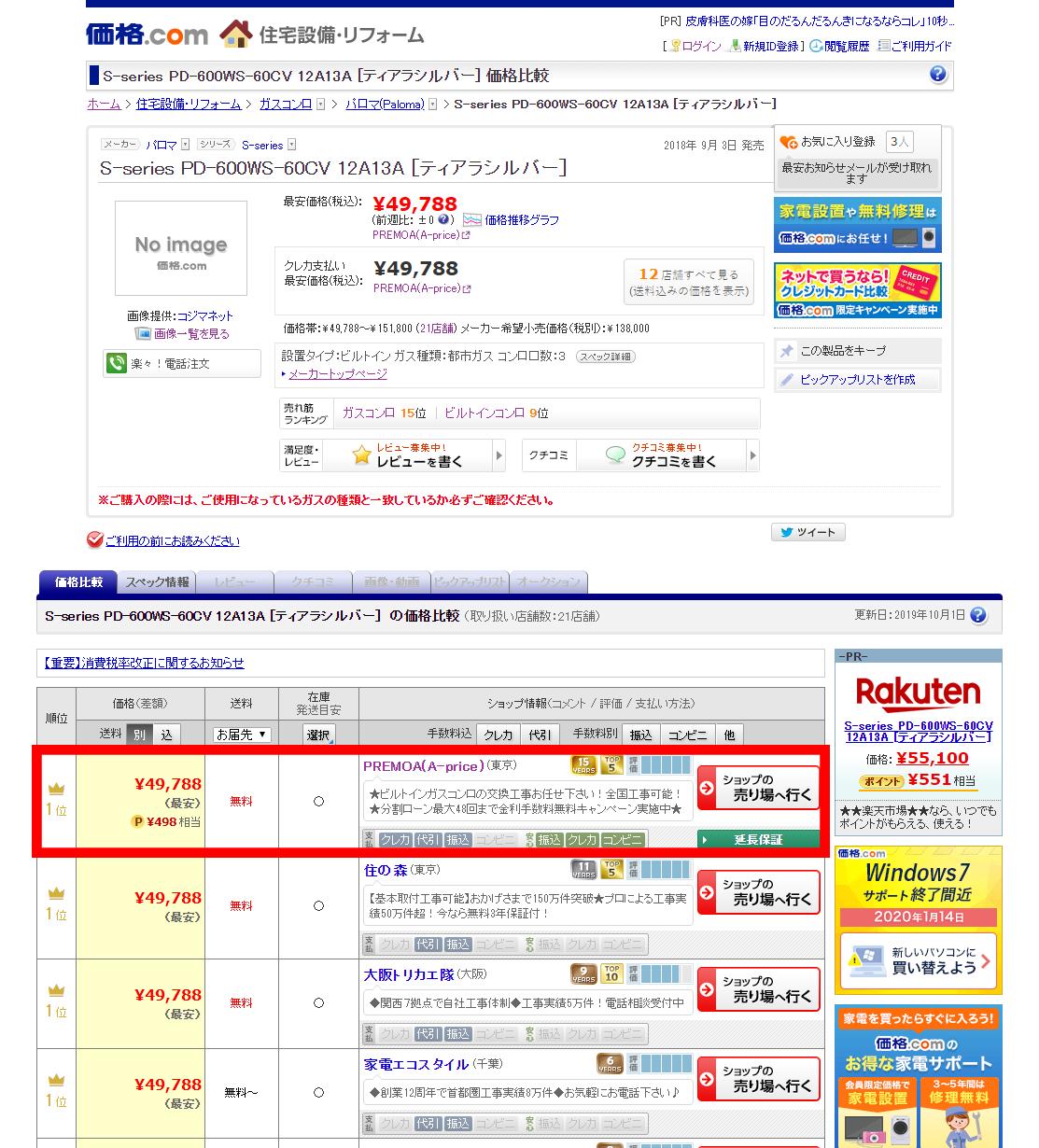Click the 画像一覧を見る picture icon

click(143, 333)
